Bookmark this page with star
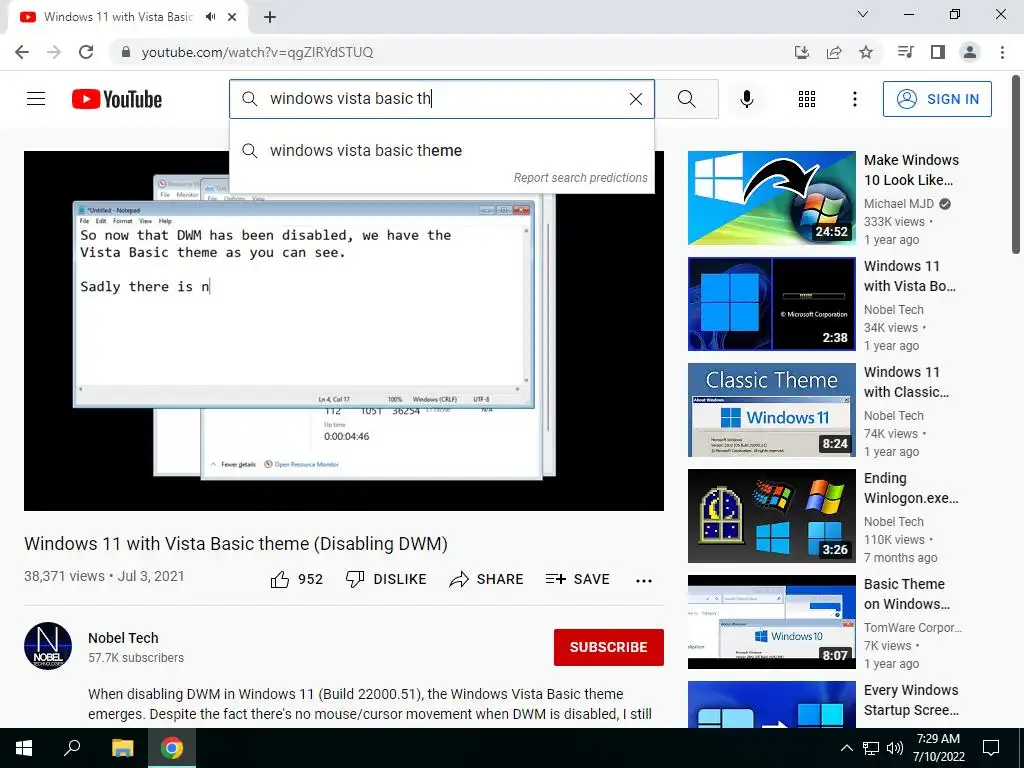Screen dimensions: 1024x768 (x=866, y=52)
